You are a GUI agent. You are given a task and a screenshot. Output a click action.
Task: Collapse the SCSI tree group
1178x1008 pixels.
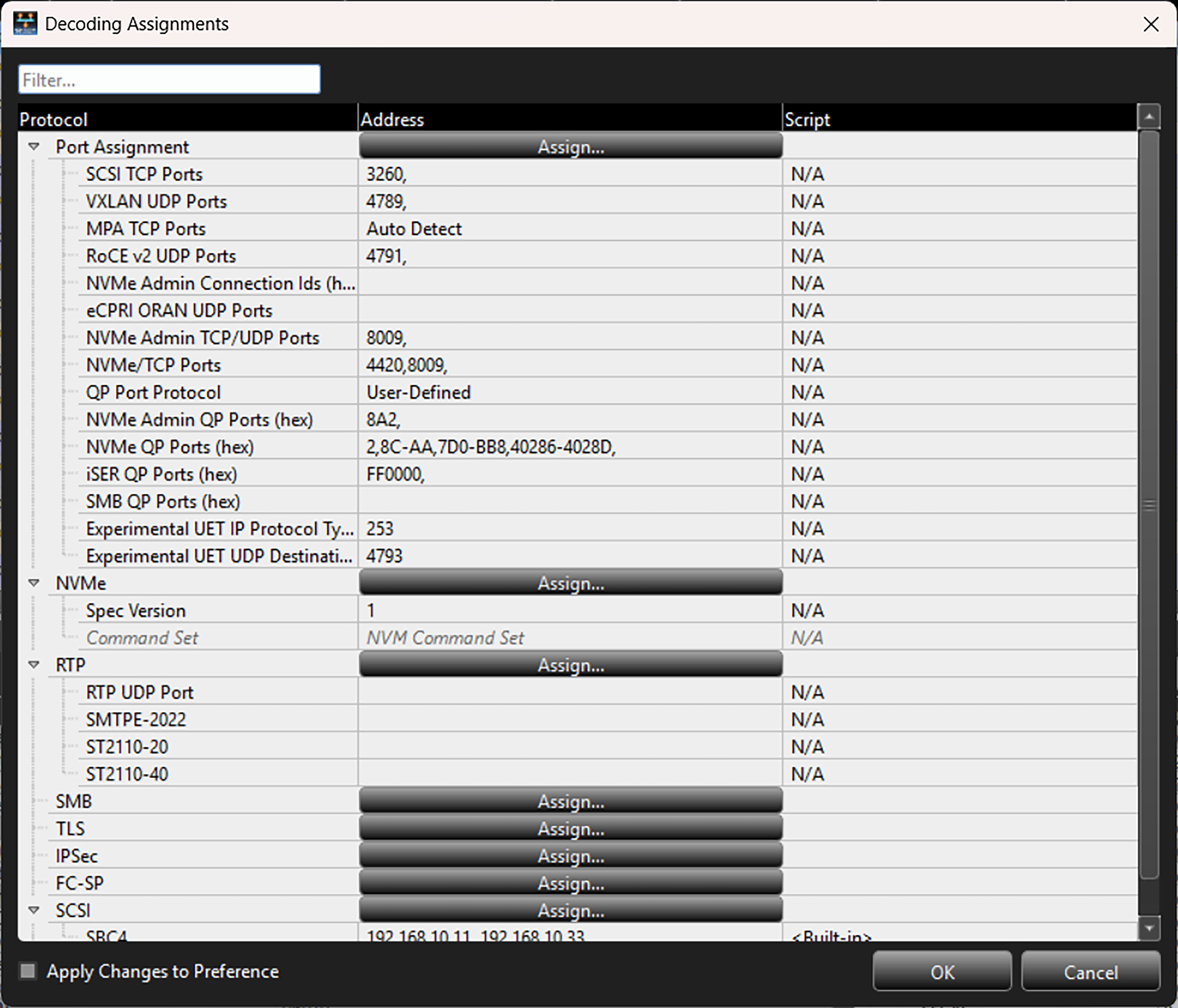click(x=34, y=910)
